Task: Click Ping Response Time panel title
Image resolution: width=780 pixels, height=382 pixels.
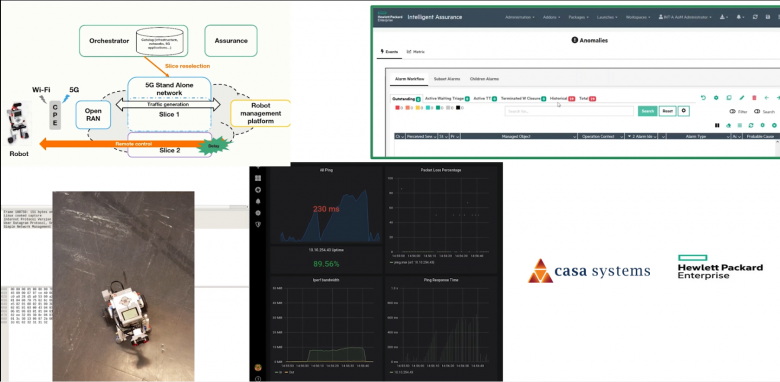Action: tap(440, 280)
